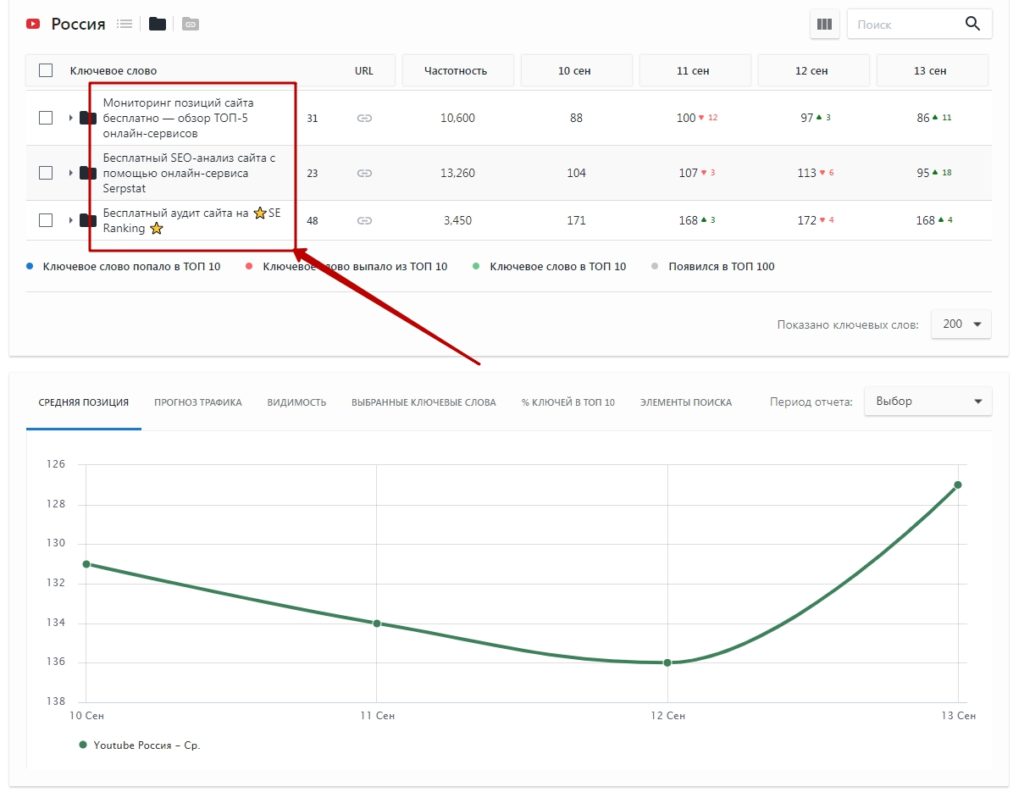Viewport: 1024px width, 798px height.
Task: Sort by Частотность column header
Action: tap(456, 71)
